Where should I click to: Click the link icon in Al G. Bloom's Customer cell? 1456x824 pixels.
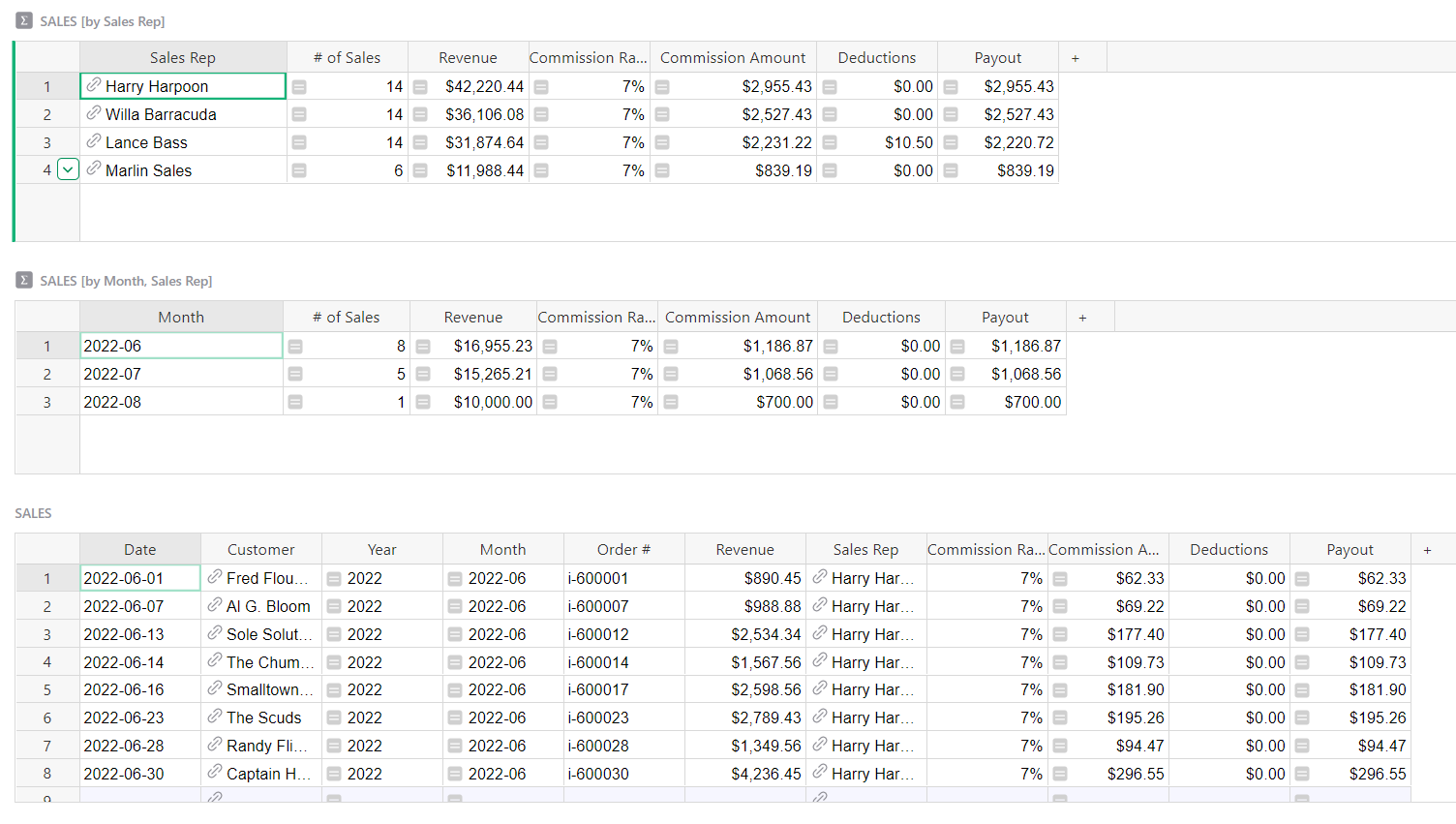point(213,605)
